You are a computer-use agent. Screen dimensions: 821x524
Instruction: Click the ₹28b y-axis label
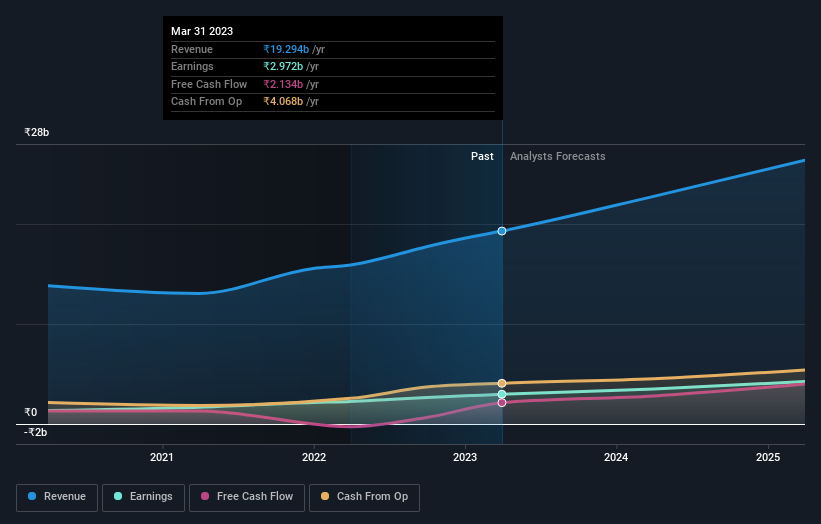pos(37,132)
